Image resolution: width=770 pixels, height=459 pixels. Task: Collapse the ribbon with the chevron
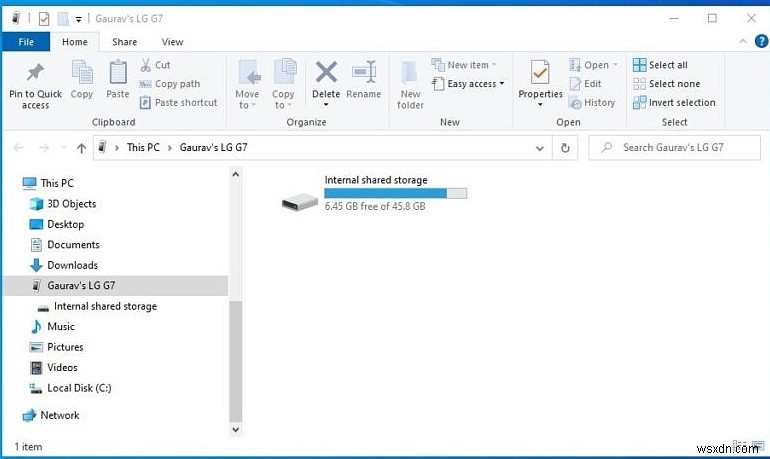(742, 42)
